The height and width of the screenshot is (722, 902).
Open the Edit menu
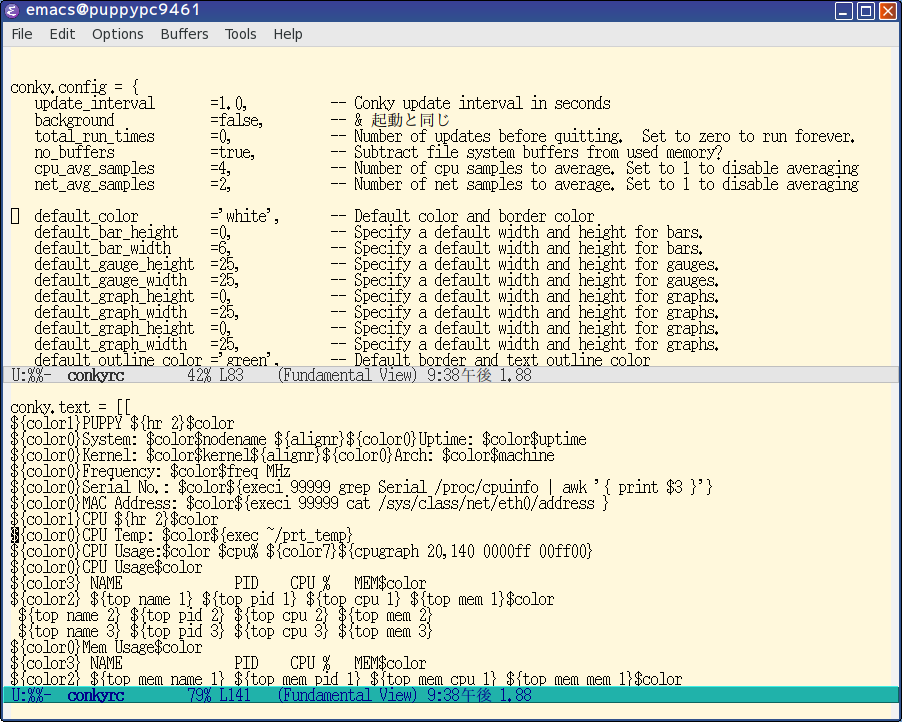[x=62, y=34]
